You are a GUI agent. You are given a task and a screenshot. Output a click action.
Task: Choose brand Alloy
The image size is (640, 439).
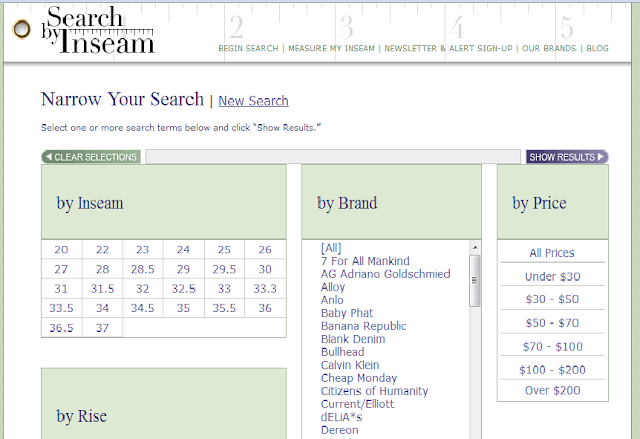tap(333, 287)
